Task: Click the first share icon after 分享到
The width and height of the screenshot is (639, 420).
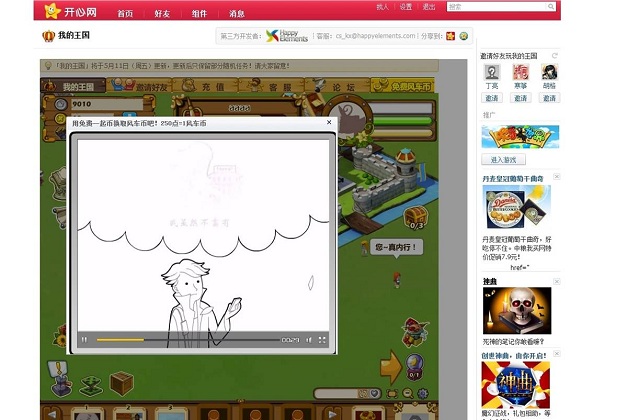Action: 450,36
